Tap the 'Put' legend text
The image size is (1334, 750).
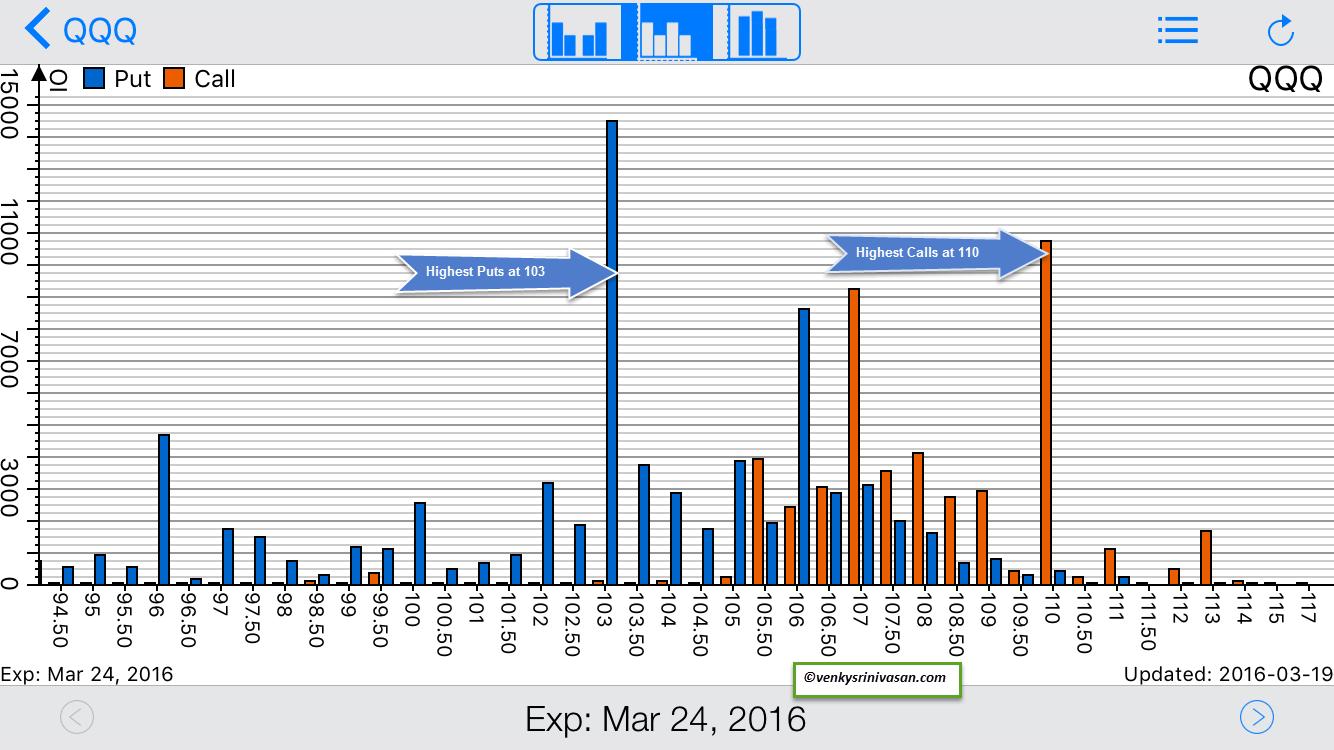tap(133, 78)
